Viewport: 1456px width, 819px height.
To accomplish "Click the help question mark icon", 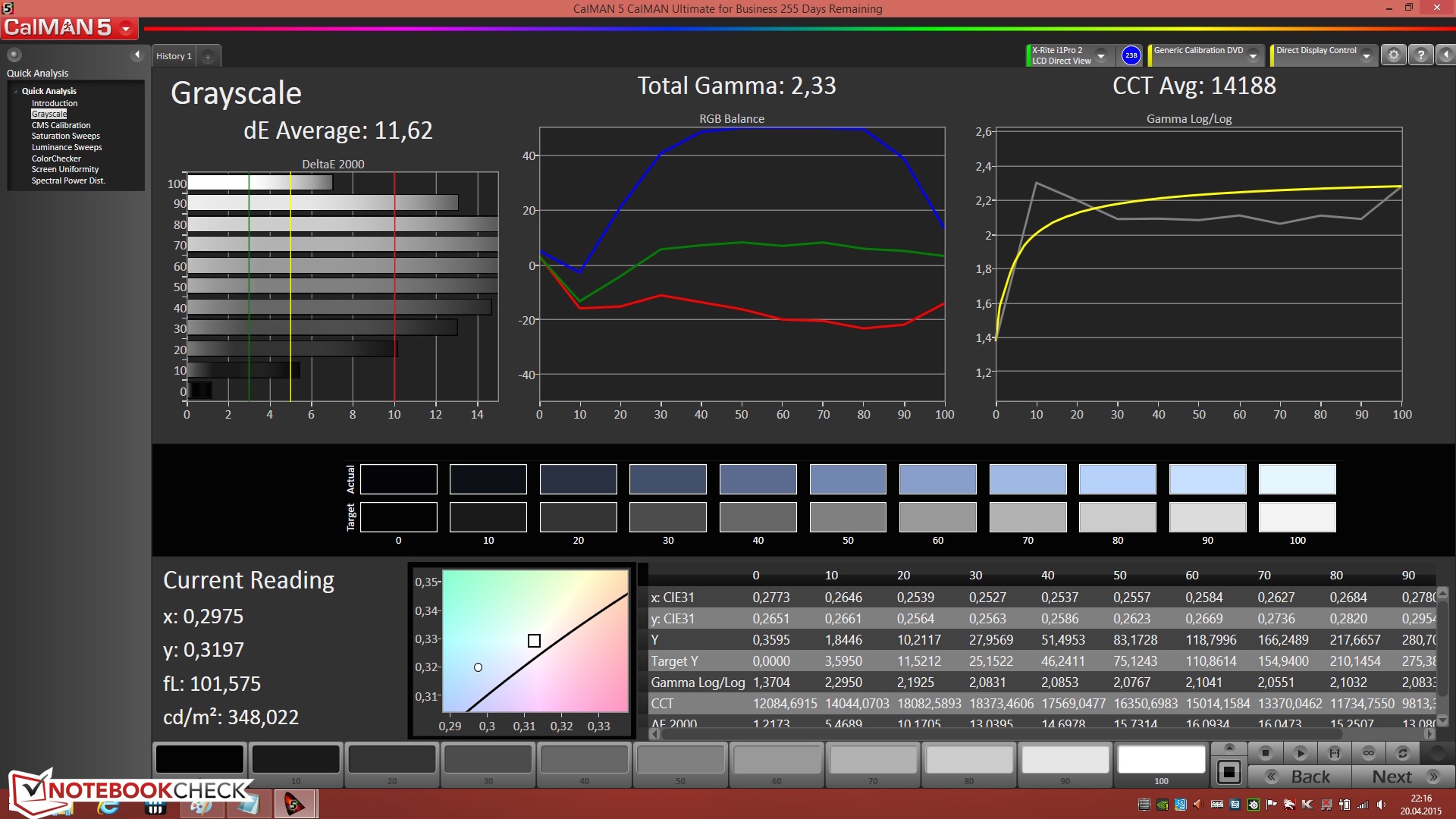I will click(1420, 55).
